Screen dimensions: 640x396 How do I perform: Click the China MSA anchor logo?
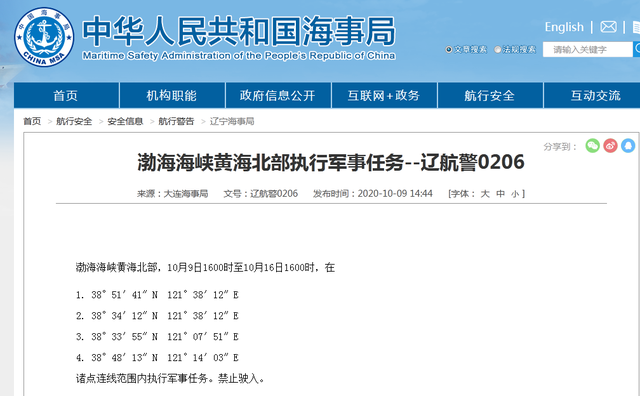click(44, 37)
